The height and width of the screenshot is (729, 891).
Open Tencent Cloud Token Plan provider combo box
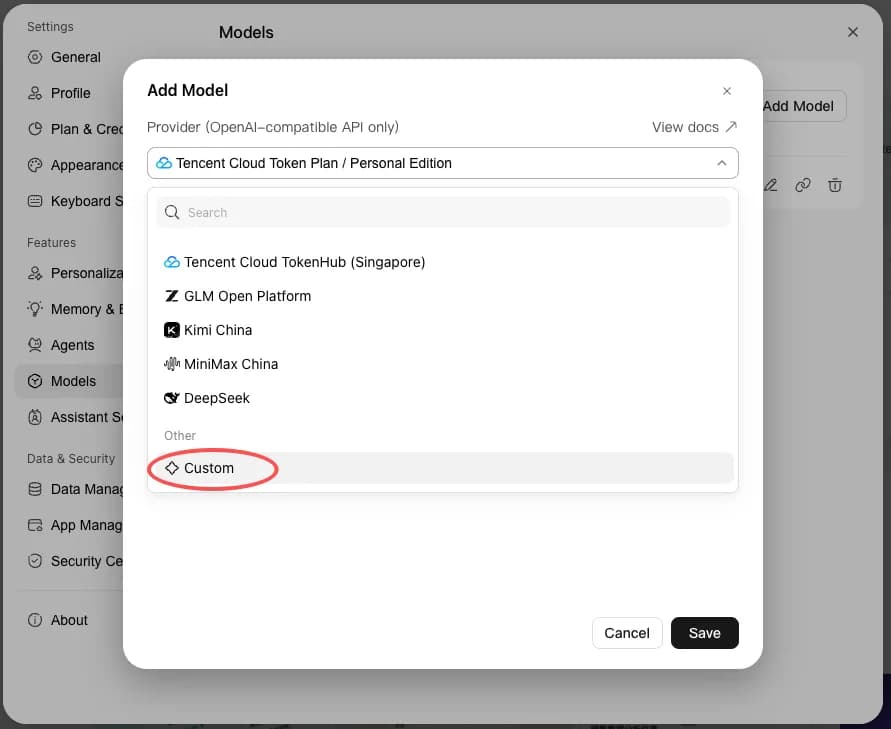click(x=443, y=163)
